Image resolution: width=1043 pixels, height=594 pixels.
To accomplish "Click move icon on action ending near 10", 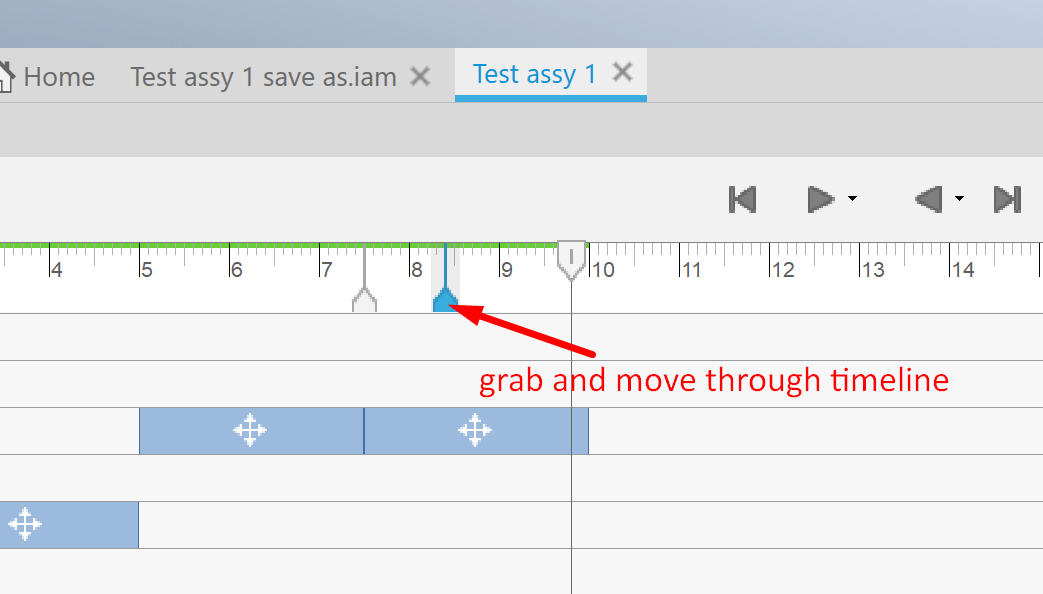I will click(x=474, y=431).
